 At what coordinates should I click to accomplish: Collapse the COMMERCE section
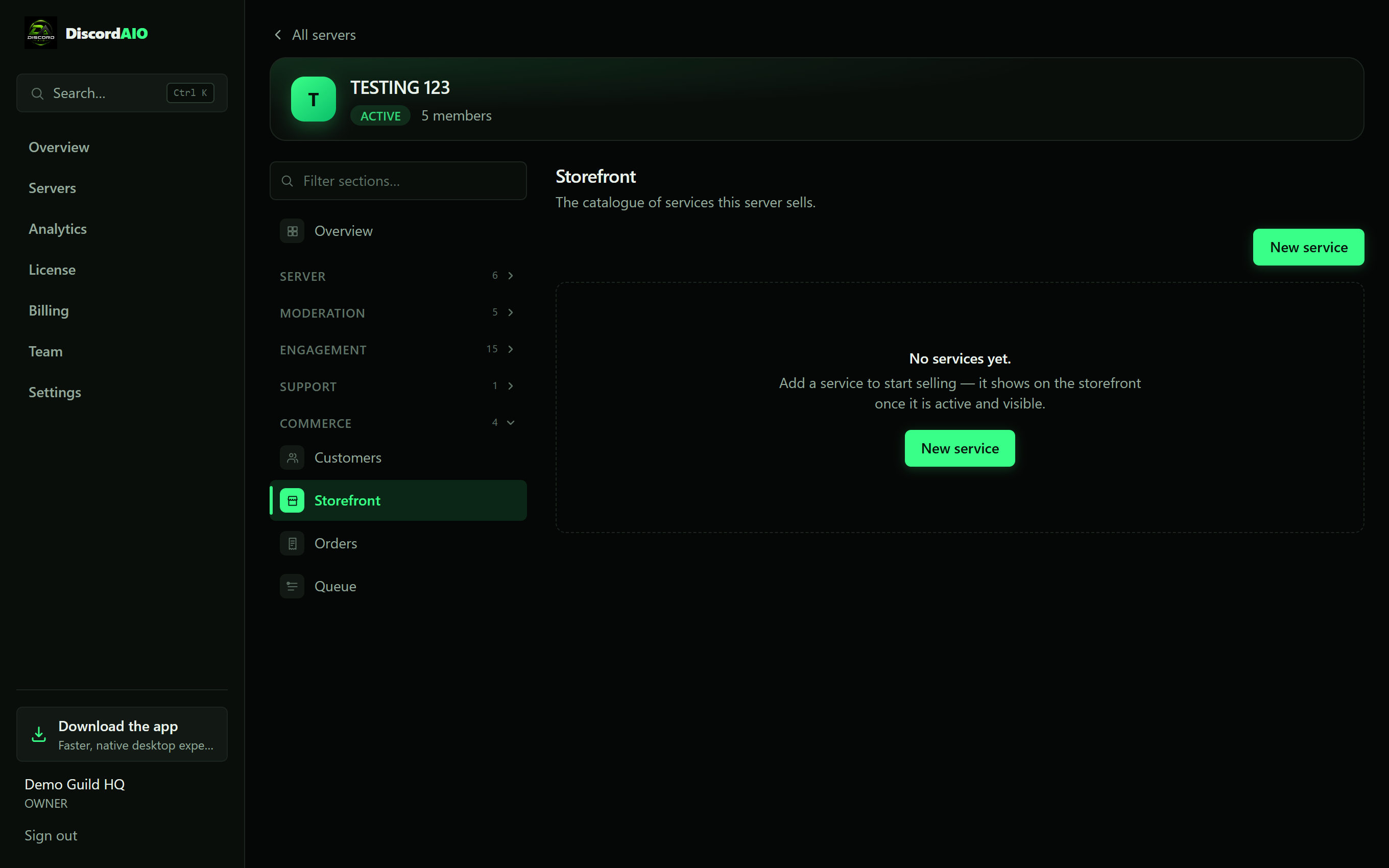(398, 423)
